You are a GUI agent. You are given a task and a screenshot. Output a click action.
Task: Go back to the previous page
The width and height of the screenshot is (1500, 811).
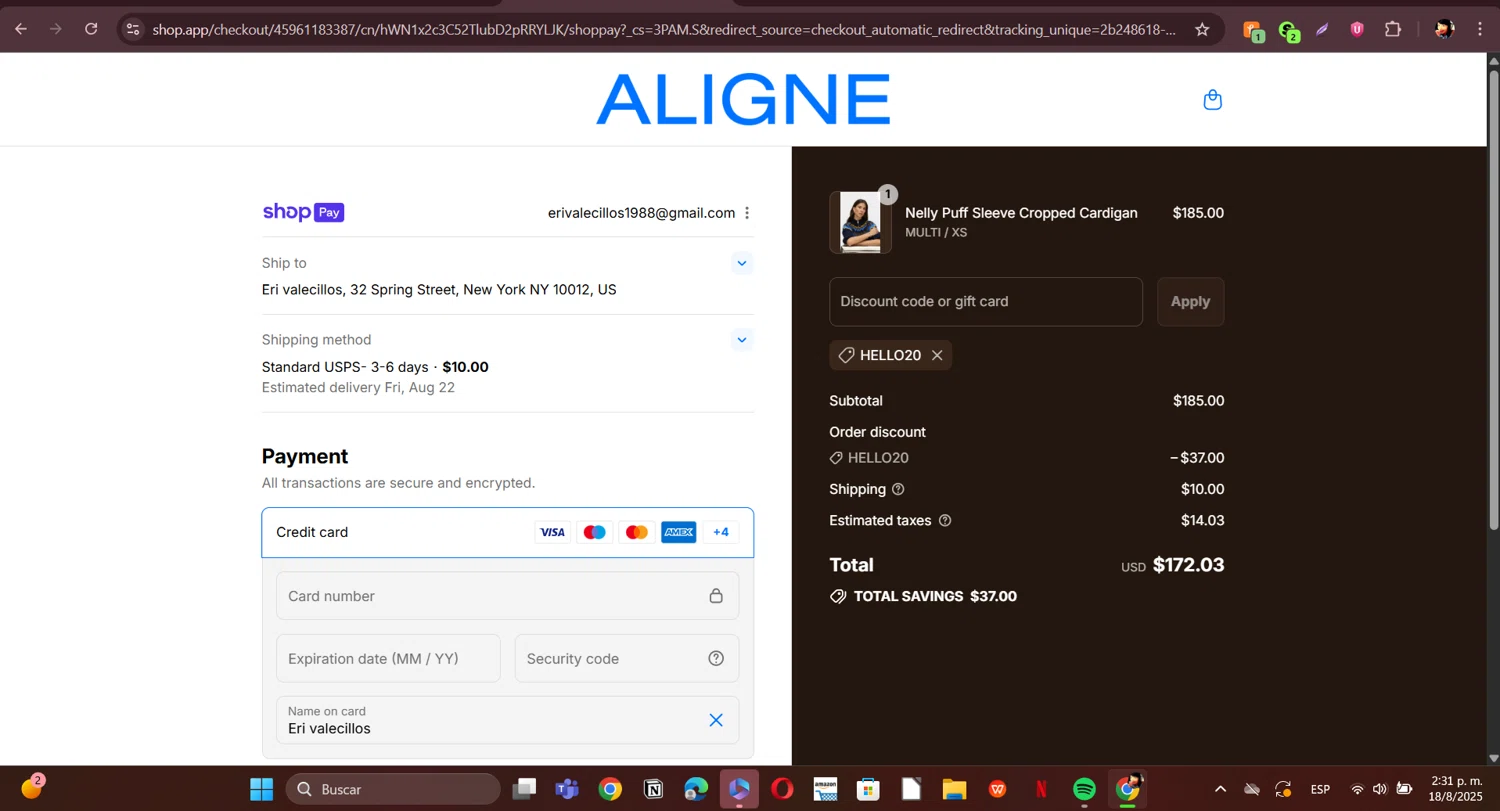[21, 29]
